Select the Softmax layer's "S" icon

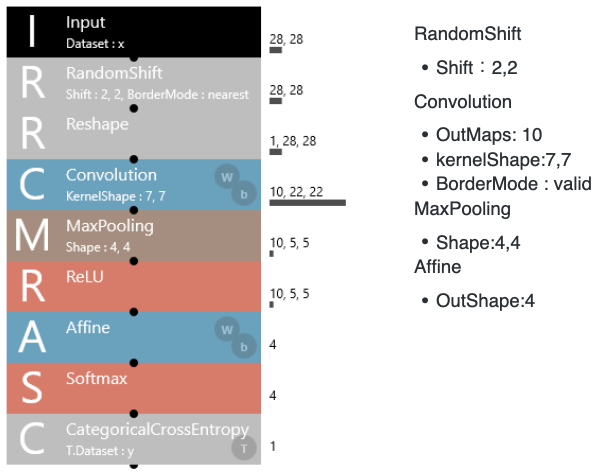[32, 388]
